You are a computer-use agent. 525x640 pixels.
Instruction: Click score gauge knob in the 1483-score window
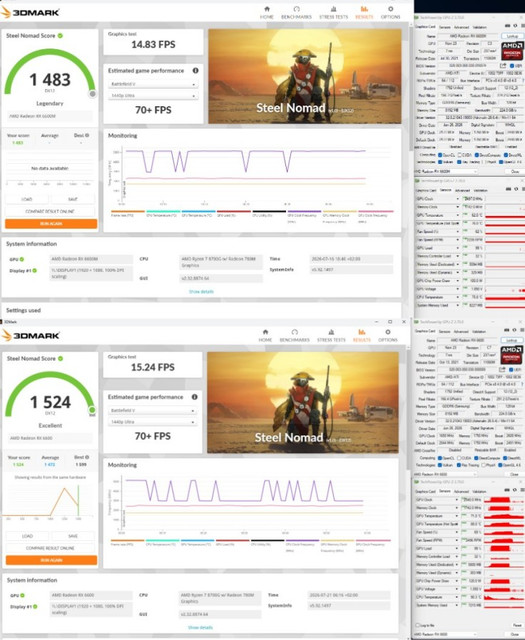(93, 94)
